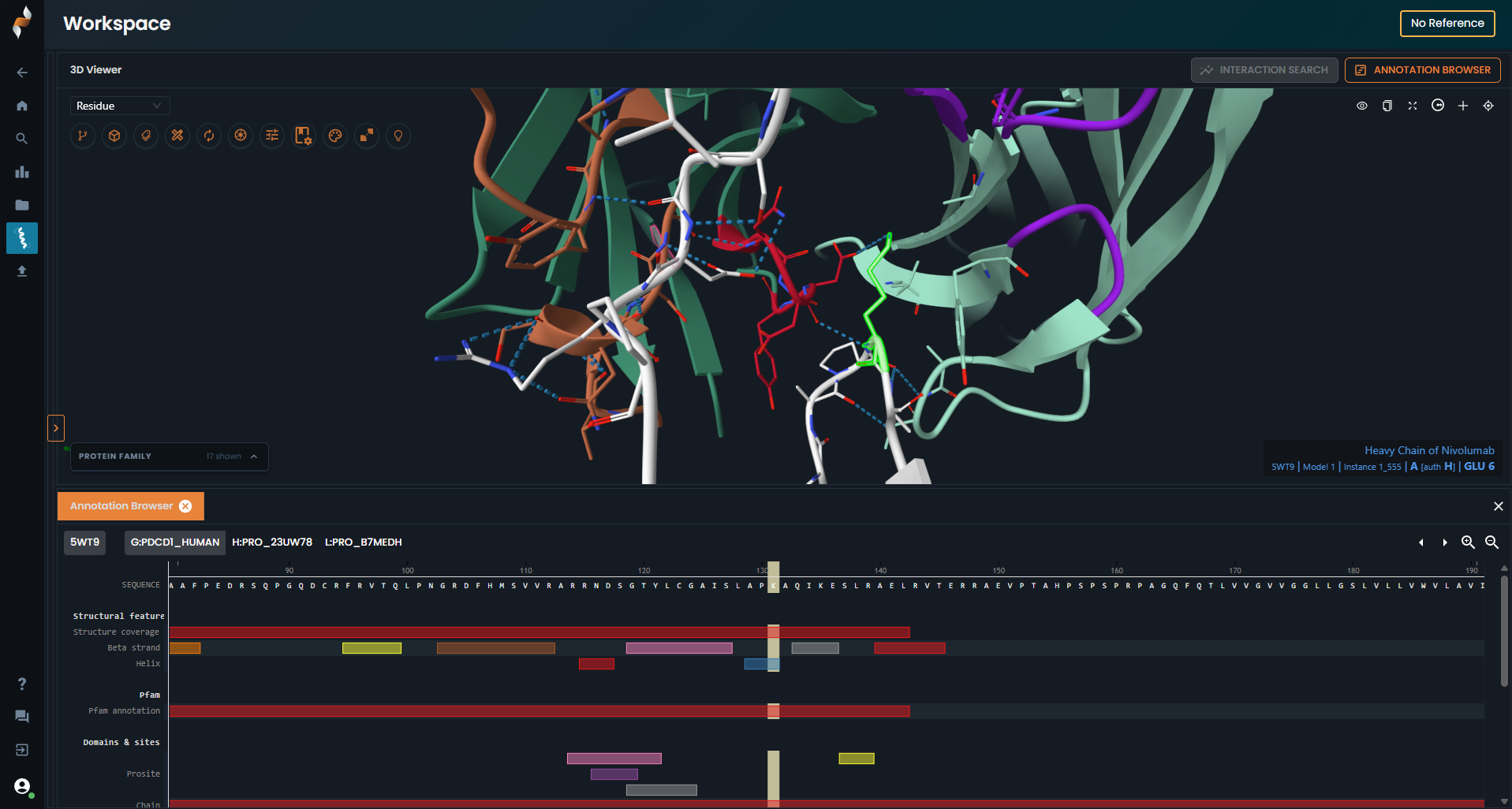Click the branch-shaped structure tool icon
This screenshot has width=1512, height=809.
(x=83, y=136)
